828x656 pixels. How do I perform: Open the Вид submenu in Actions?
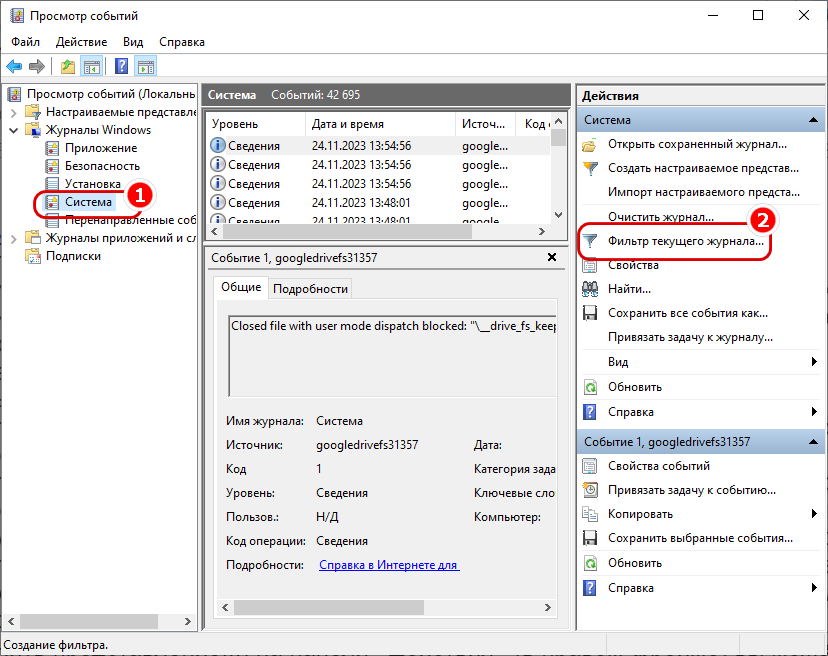618,362
